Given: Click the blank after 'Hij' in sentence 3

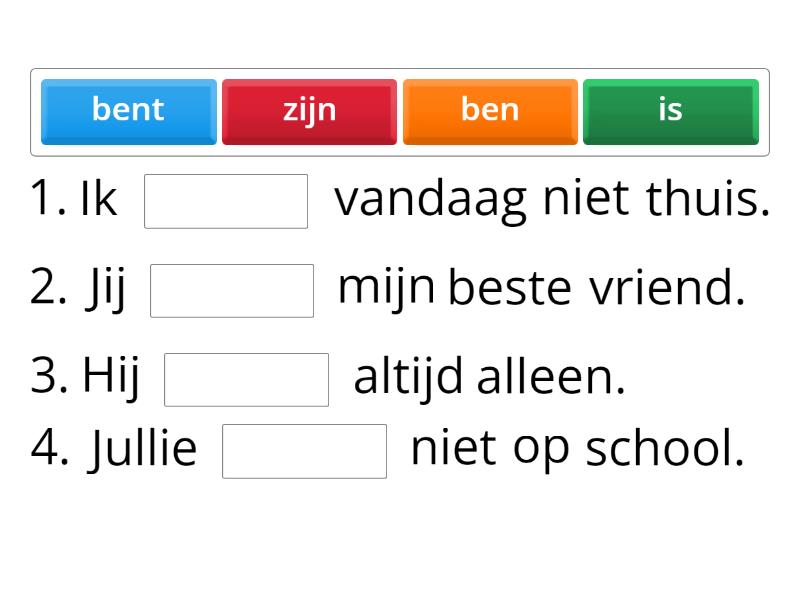Looking at the screenshot, I should [x=246, y=377].
